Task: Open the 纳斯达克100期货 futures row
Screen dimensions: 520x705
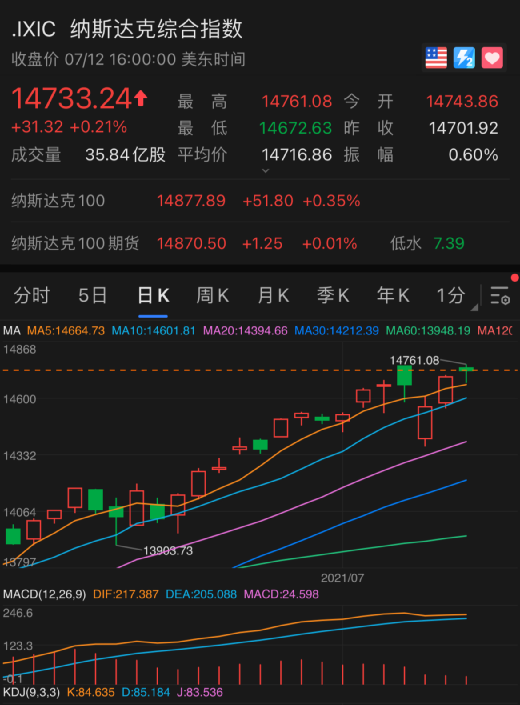Action: (260, 243)
